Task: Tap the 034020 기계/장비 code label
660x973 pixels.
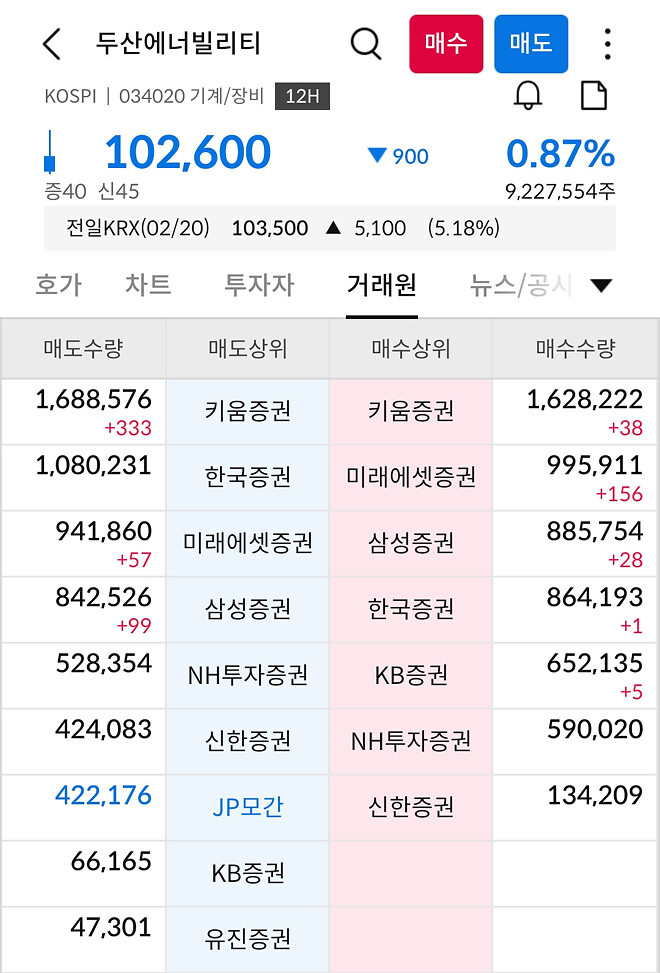Action: [192, 97]
